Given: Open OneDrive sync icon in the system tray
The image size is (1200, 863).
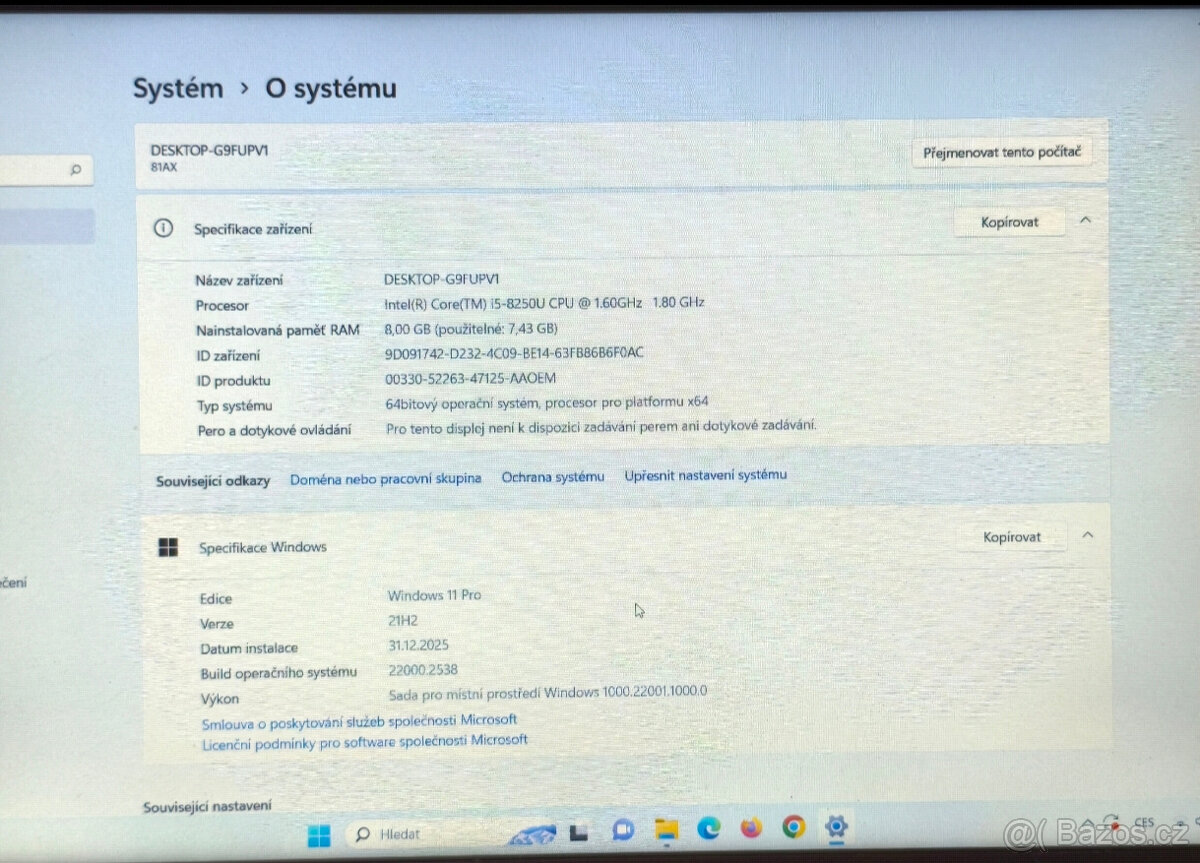Looking at the screenshot, I should (1112, 824).
